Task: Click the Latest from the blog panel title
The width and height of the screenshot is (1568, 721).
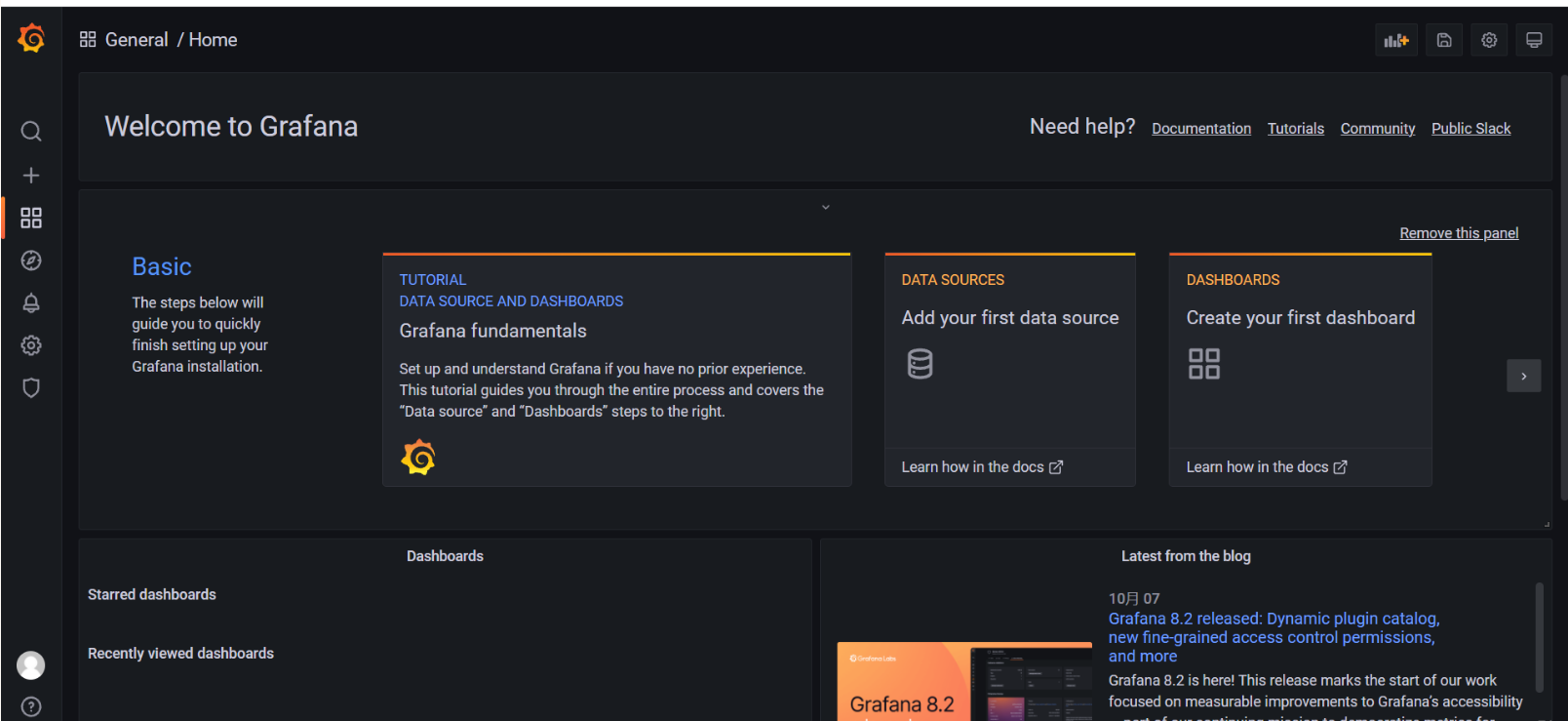Action: (1186, 556)
